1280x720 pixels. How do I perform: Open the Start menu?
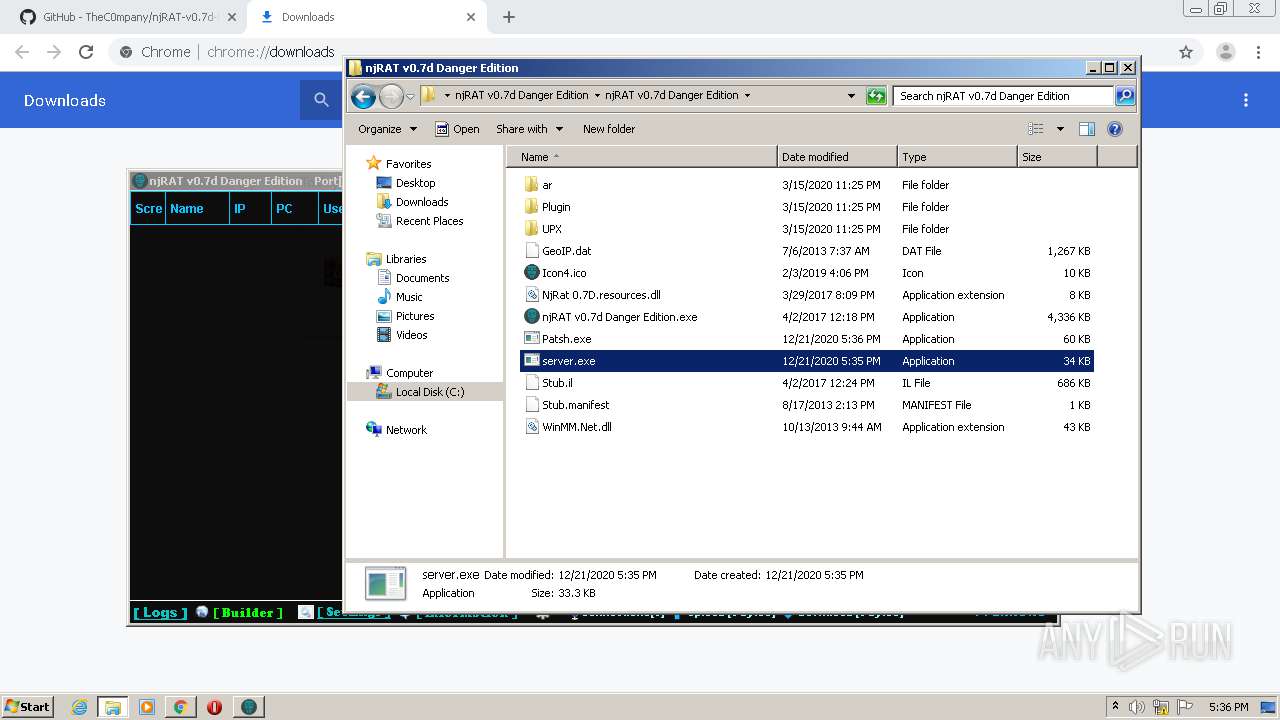click(27, 707)
